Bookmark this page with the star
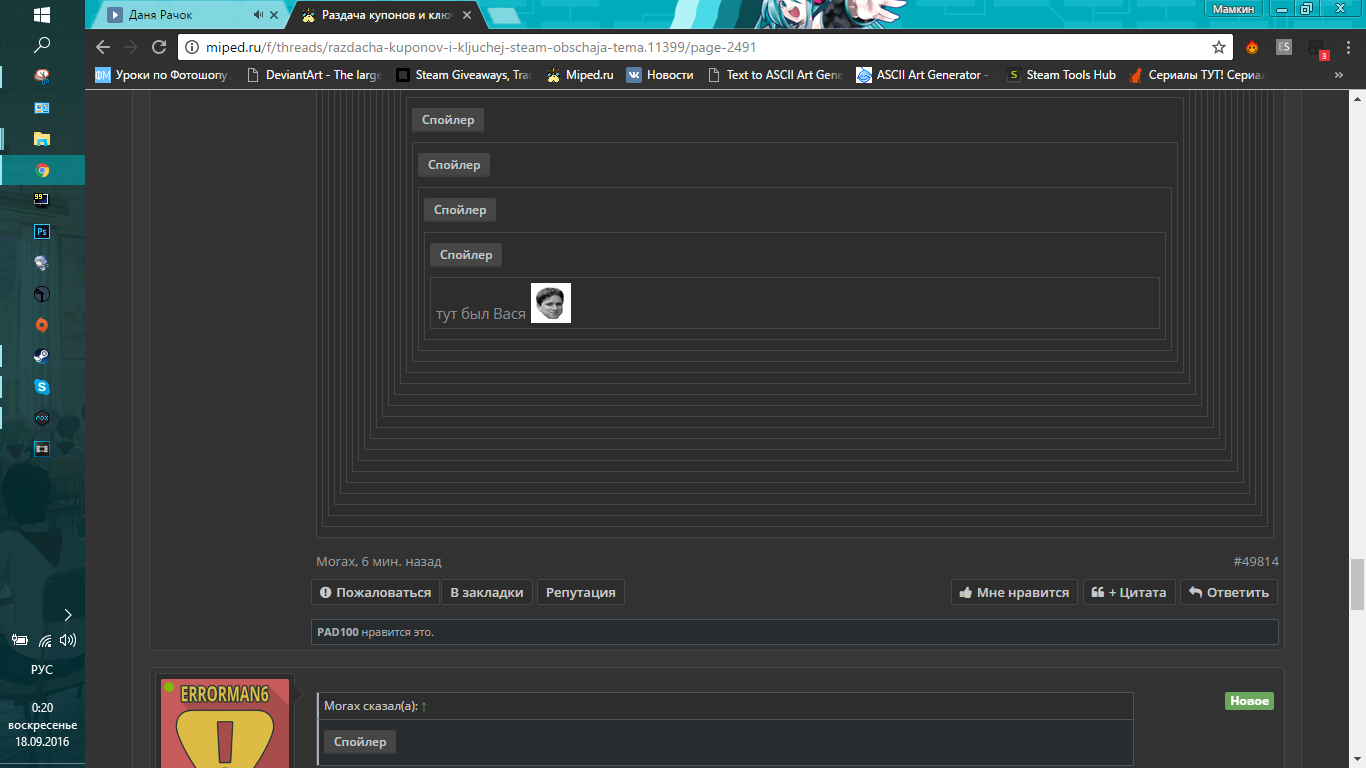1366x768 pixels. [x=1219, y=47]
